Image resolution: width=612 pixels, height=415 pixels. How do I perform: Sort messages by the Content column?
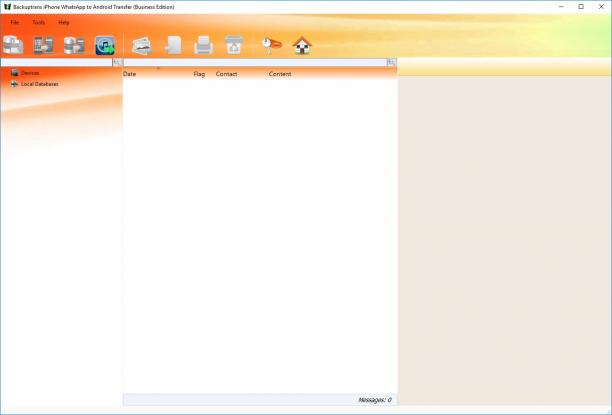click(x=280, y=74)
